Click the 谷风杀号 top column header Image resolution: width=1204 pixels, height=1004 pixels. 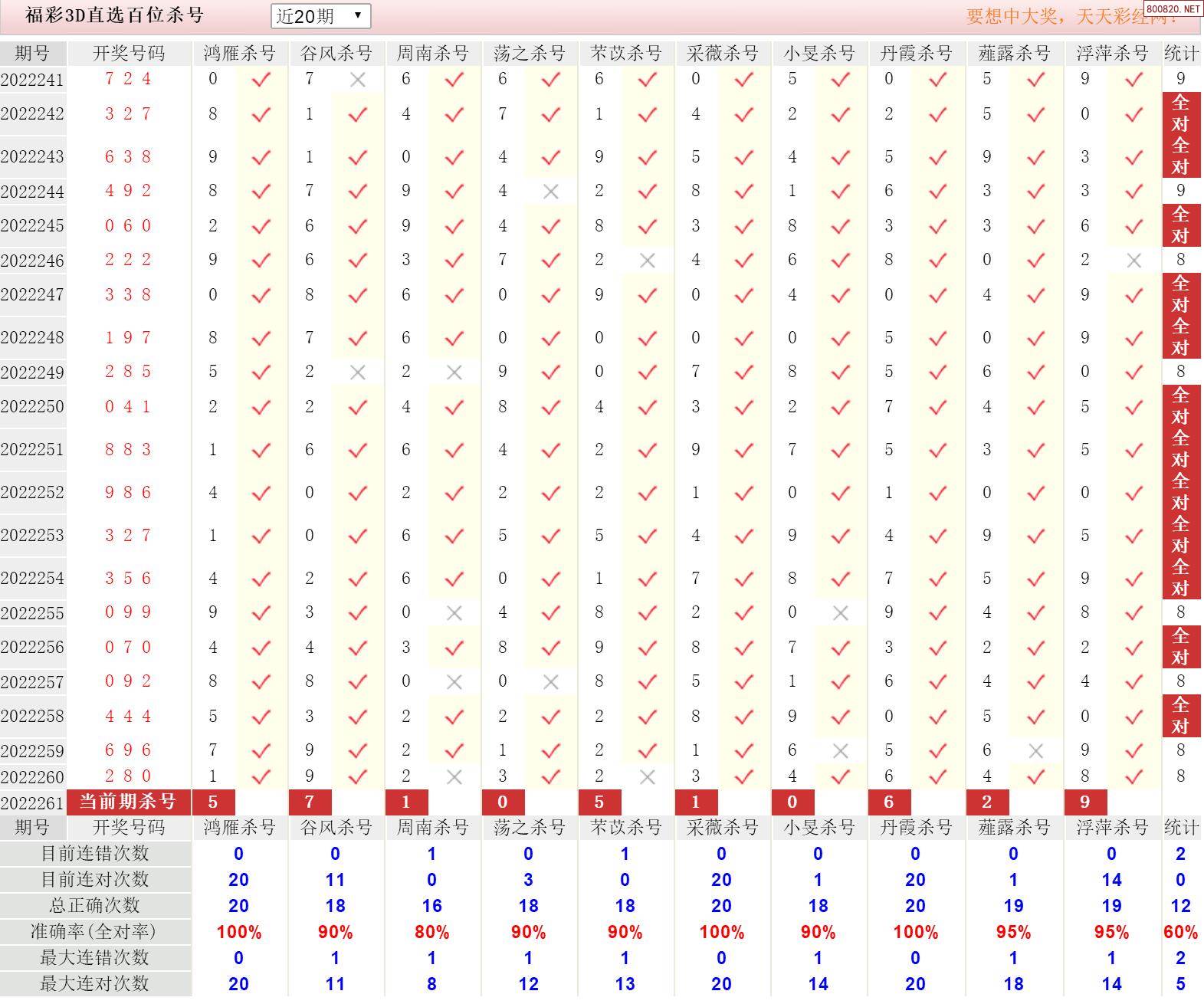click(336, 53)
